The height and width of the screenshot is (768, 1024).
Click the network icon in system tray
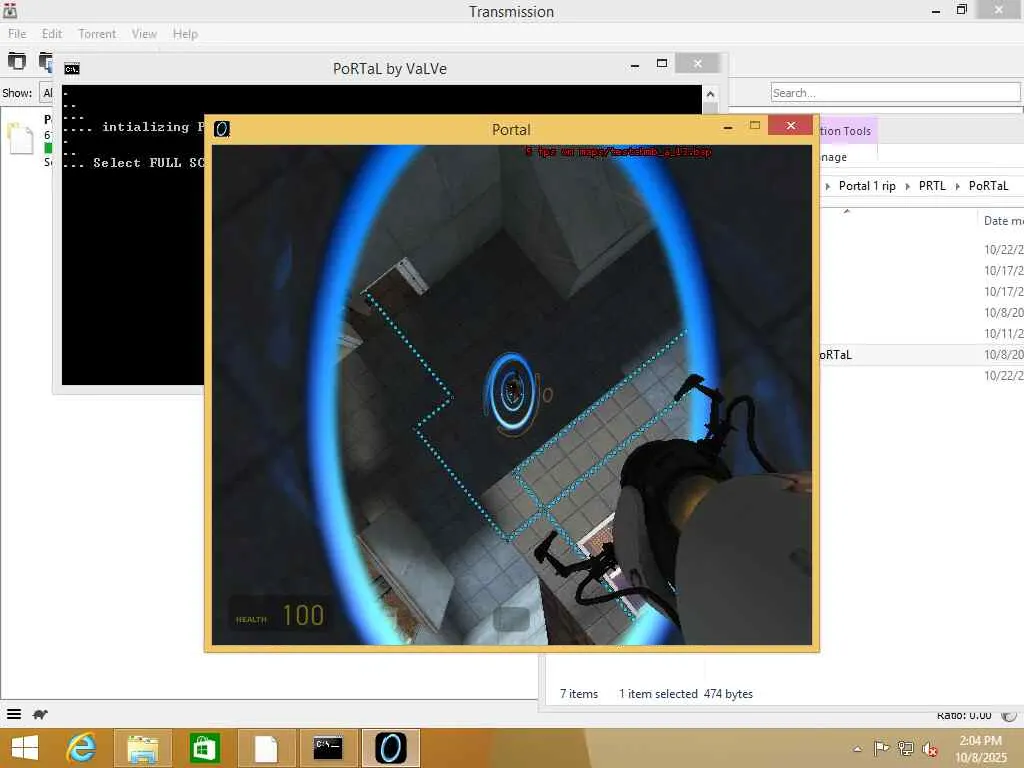[x=905, y=748]
